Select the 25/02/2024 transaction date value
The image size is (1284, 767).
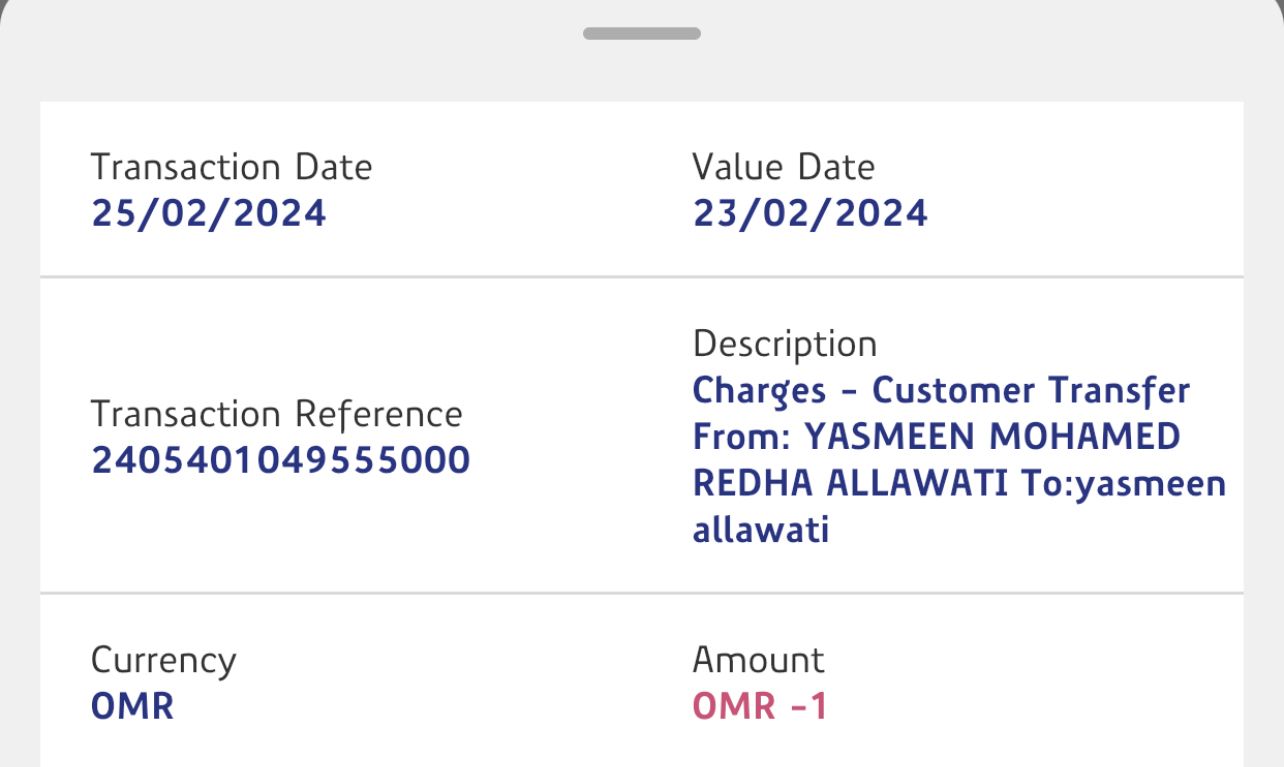208,213
